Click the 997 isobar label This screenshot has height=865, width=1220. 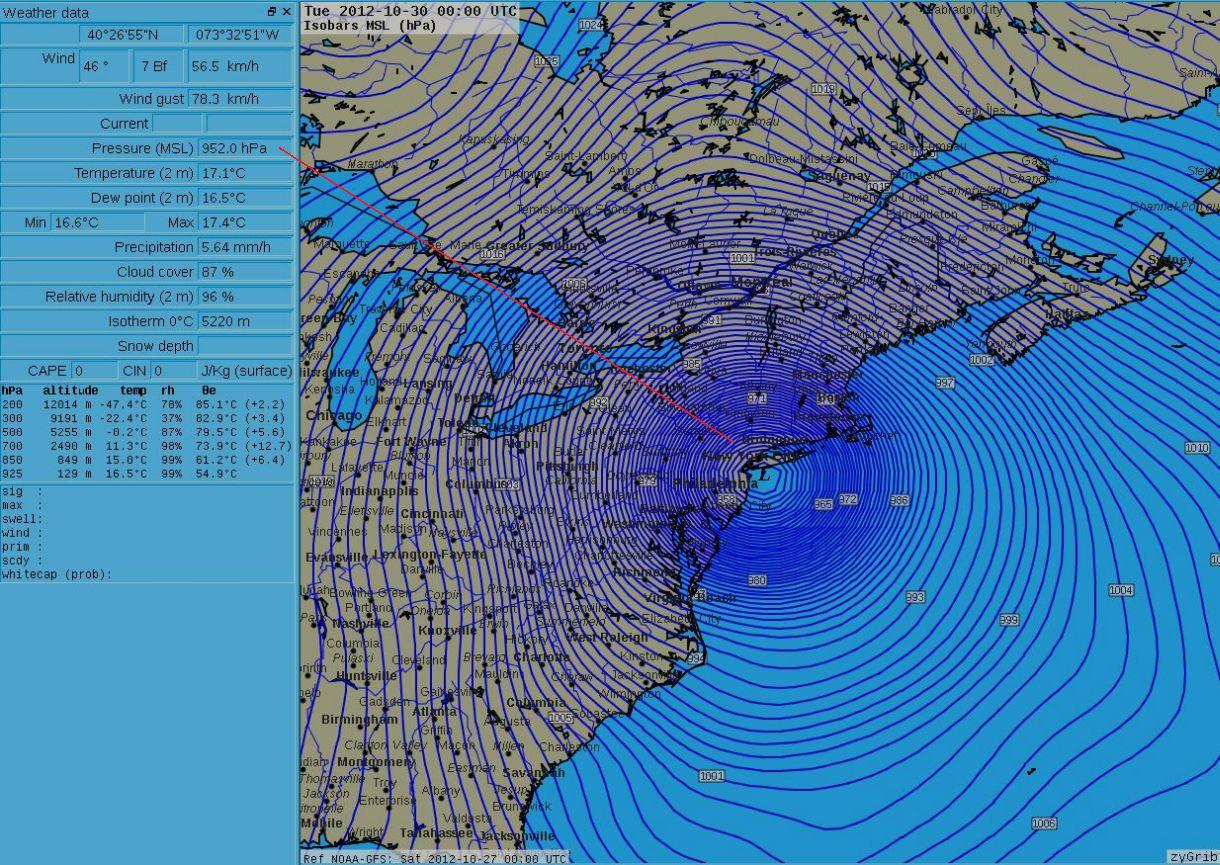(945, 383)
